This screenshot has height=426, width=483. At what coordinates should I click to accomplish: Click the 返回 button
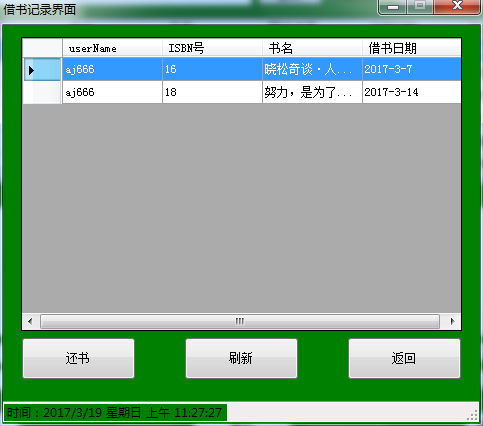404,358
